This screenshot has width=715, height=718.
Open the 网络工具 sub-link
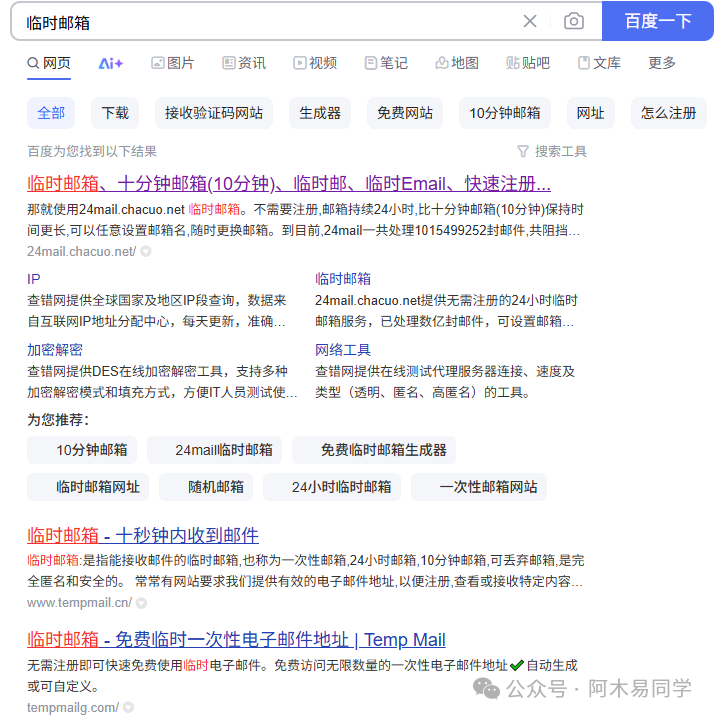[343, 350]
